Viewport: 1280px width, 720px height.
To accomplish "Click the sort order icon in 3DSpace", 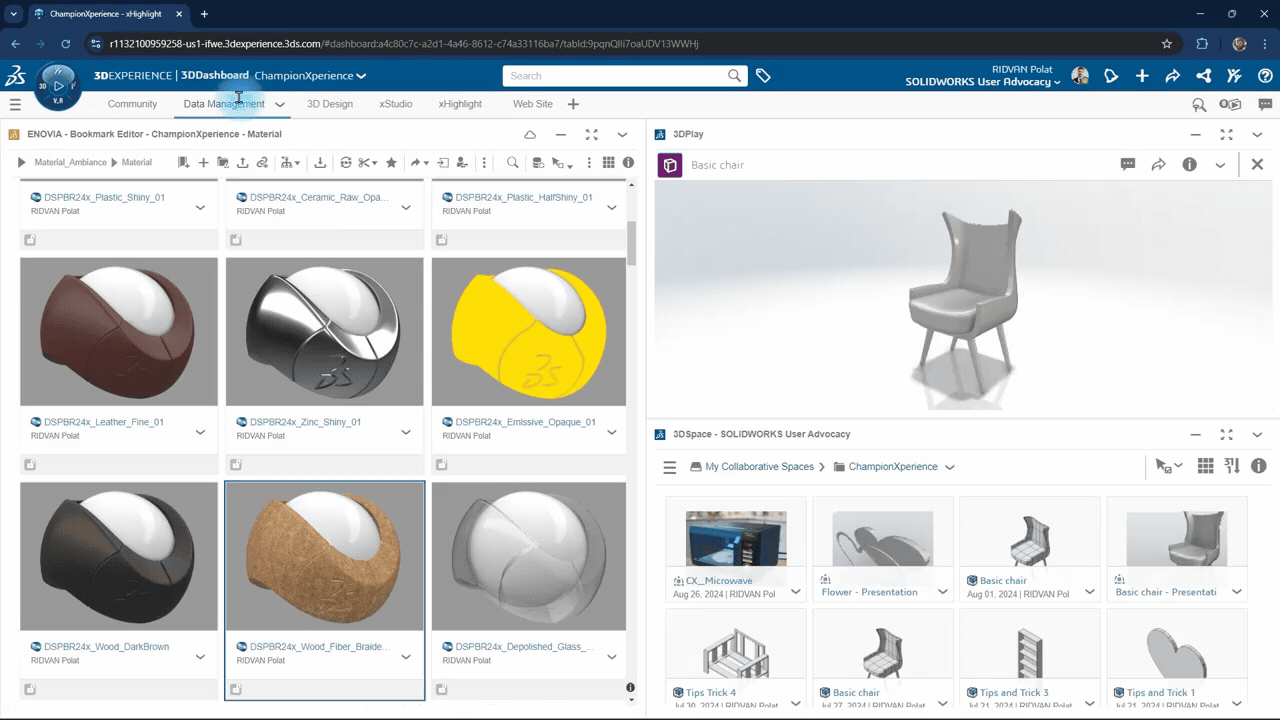I will click(1232, 466).
